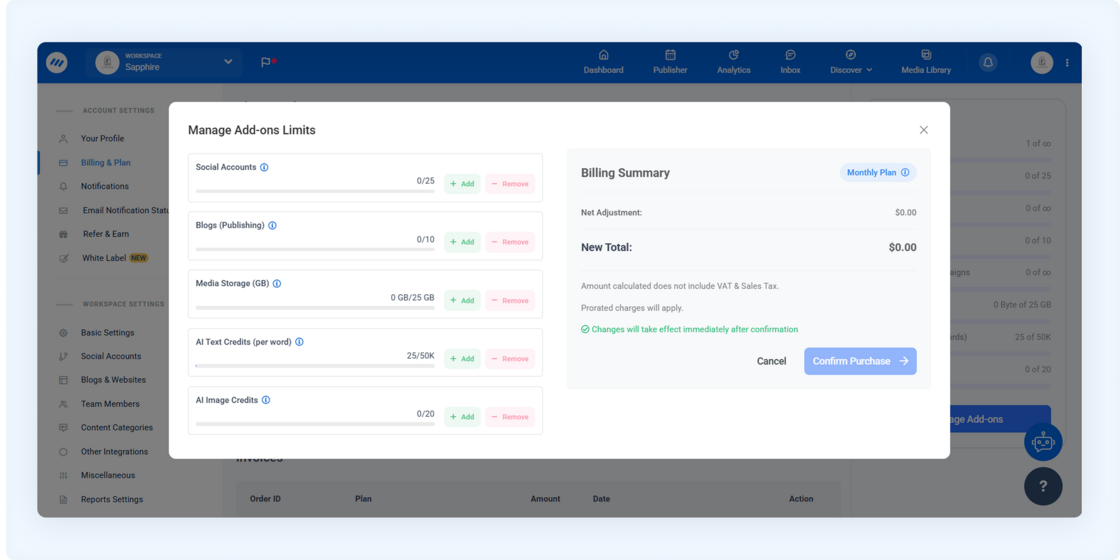Close the Manage Add-ons Limits dialog
The height and width of the screenshot is (560, 1120).
coord(924,130)
